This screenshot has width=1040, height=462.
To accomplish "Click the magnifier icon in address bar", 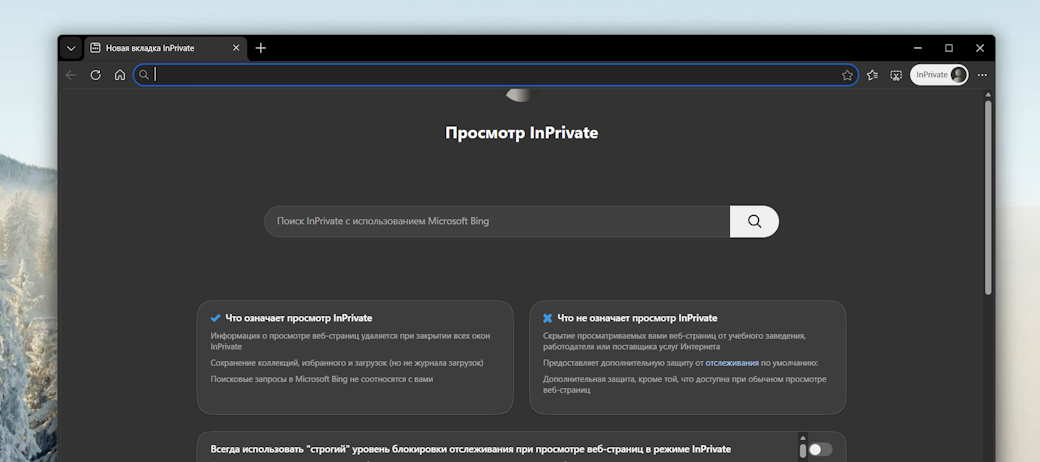I will pos(143,75).
